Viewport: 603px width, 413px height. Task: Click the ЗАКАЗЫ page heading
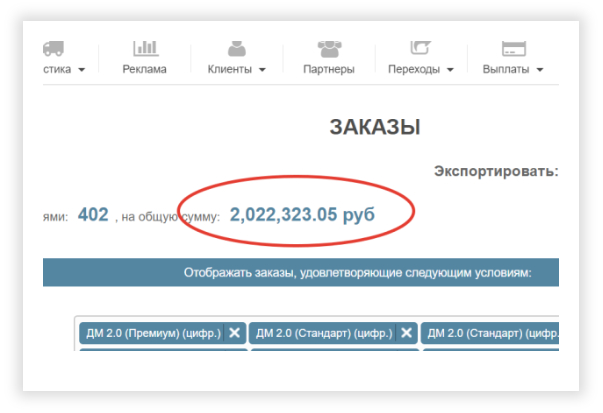(375, 126)
